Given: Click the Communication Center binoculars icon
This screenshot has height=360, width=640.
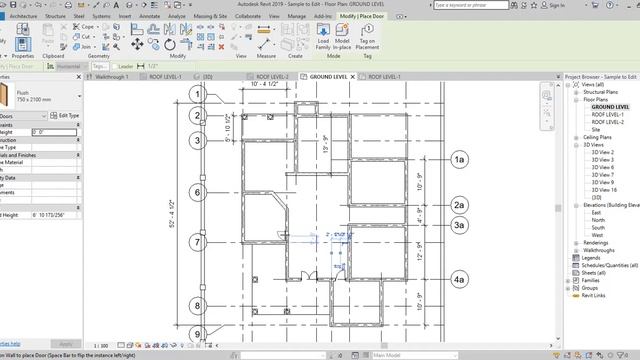Looking at the screenshot, I should [x=514, y=5].
